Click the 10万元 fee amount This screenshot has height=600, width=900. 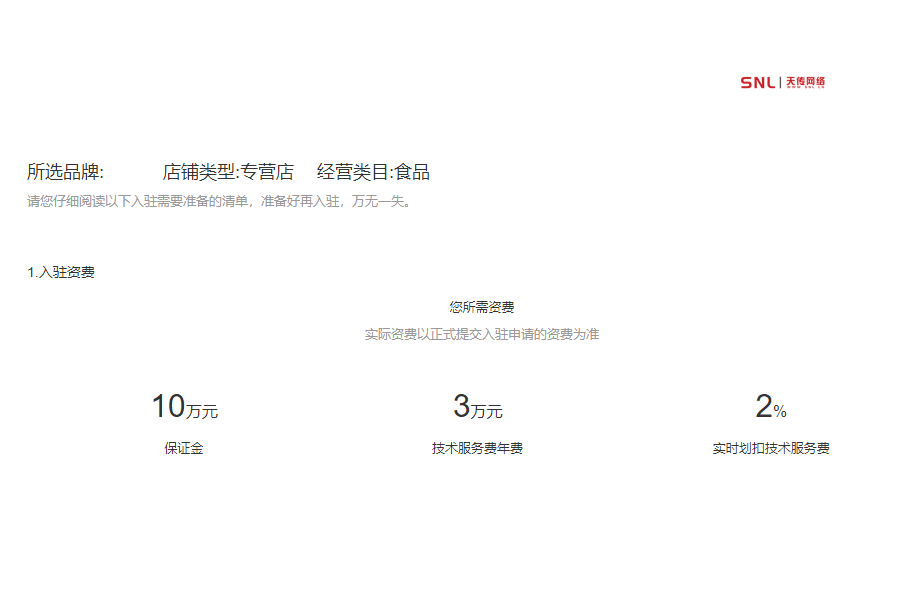click(185, 406)
